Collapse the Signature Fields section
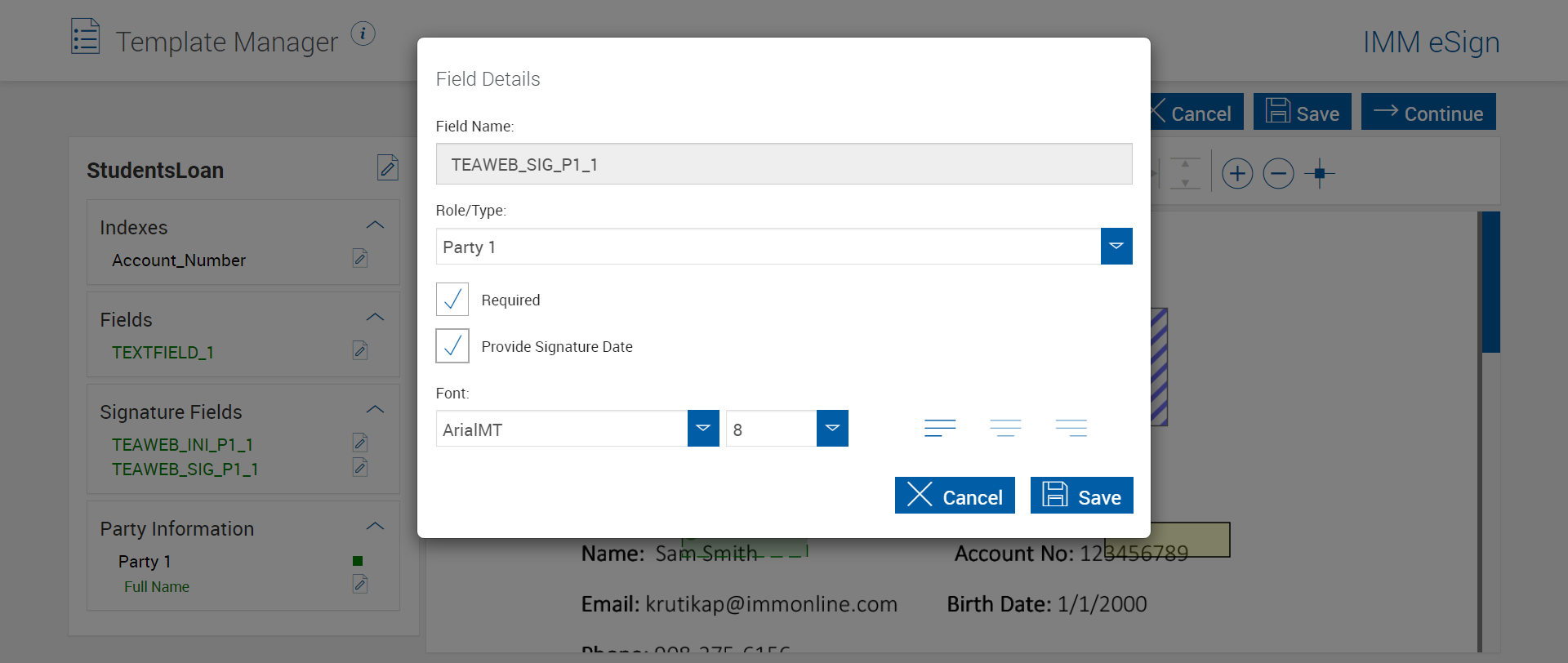Viewport: 1568px width, 663px height. (x=375, y=410)
